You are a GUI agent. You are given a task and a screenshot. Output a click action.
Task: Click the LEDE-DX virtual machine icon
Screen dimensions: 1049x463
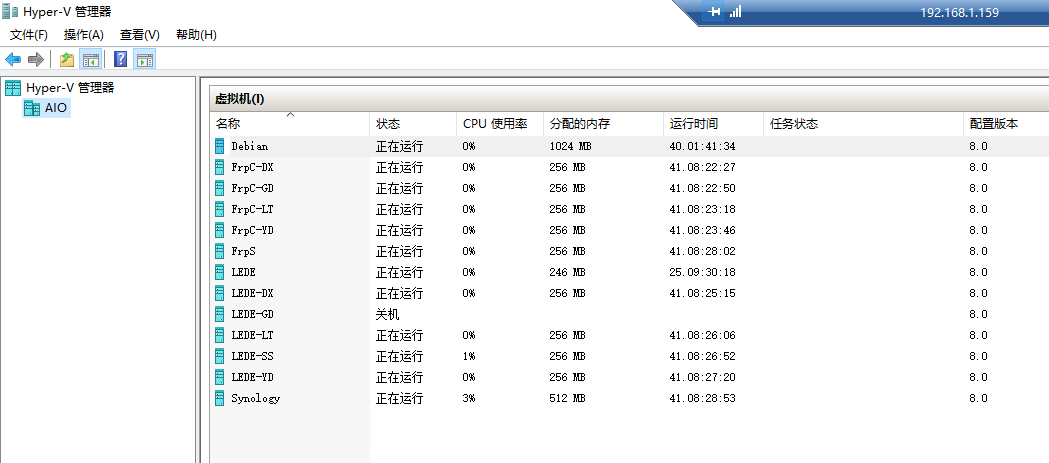coord(219,293)
